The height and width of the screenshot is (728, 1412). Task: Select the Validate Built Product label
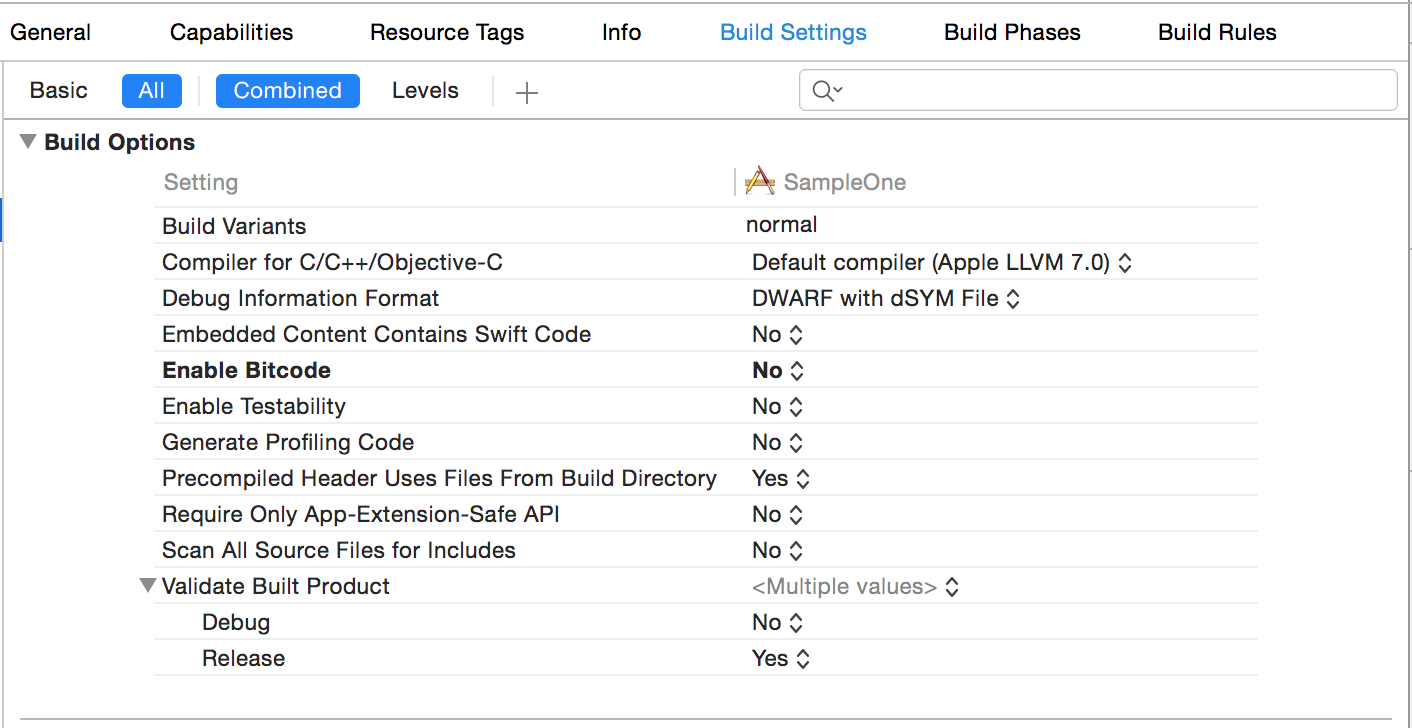[x=276, y=587]
